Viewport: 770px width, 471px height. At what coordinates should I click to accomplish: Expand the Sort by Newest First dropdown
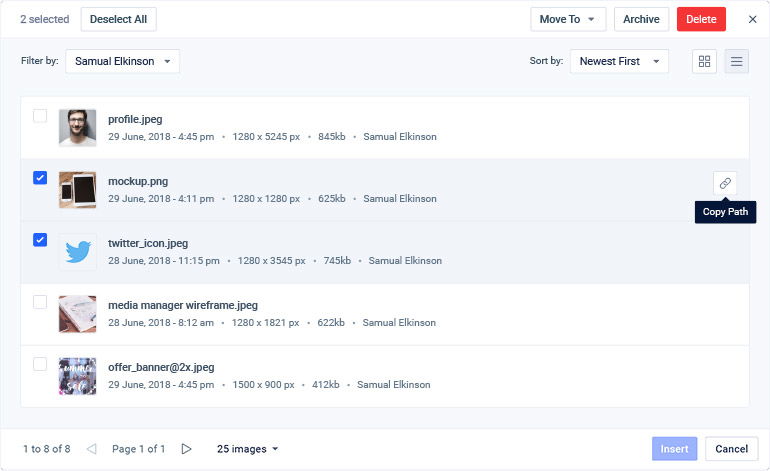click(x=619, y=61)
